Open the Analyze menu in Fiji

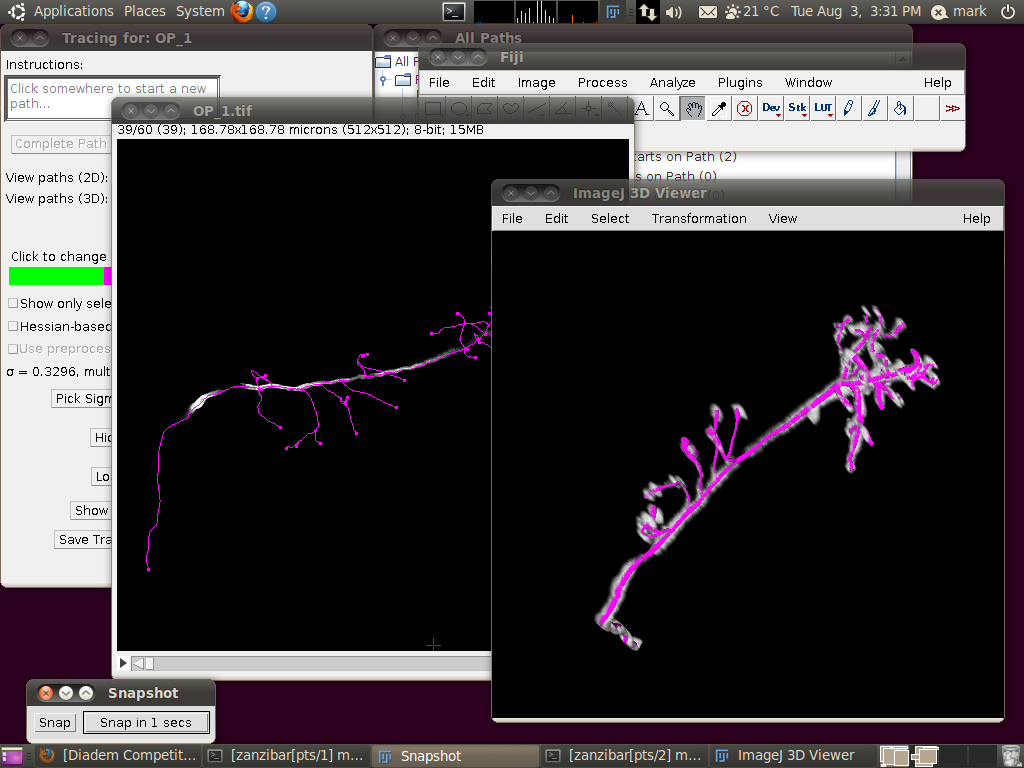tap(672, 83)
